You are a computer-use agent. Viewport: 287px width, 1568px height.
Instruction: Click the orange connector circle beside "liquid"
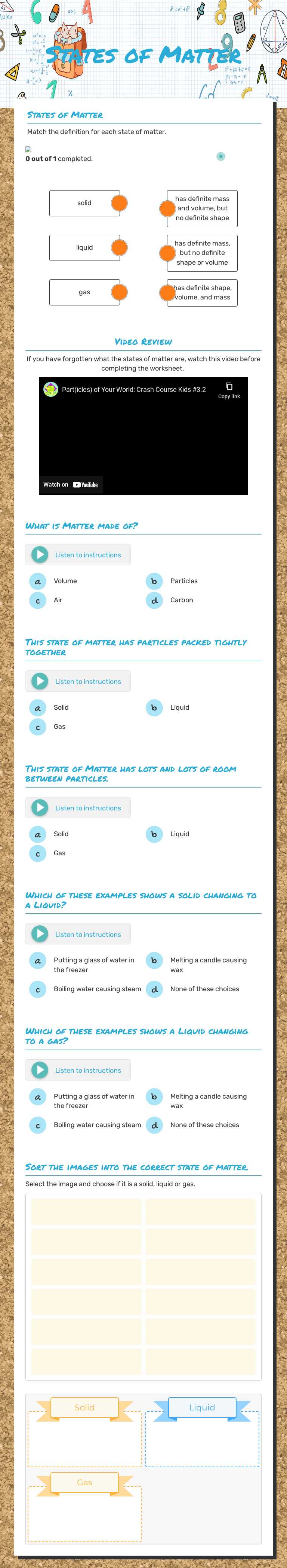(x=119, y=247)
